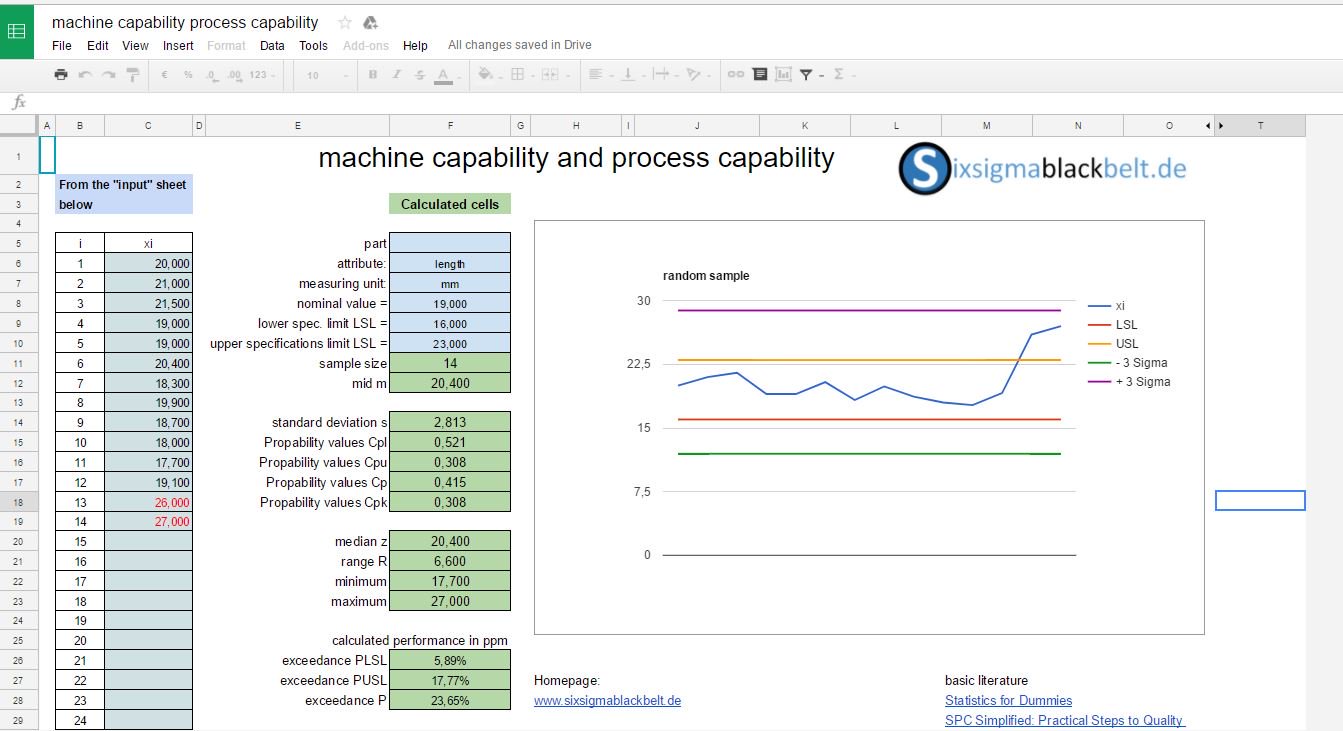Click the Print icon in toolbar
Image resolution: width=1343 pixels, height=731 pixels.
[x=61, y=74]
